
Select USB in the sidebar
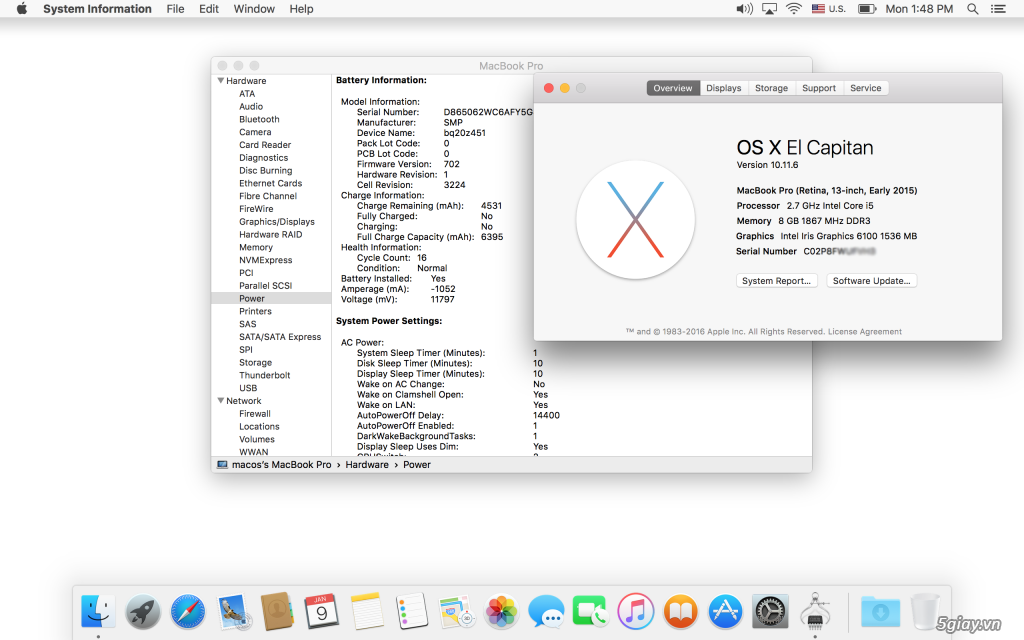click(248, 388)
